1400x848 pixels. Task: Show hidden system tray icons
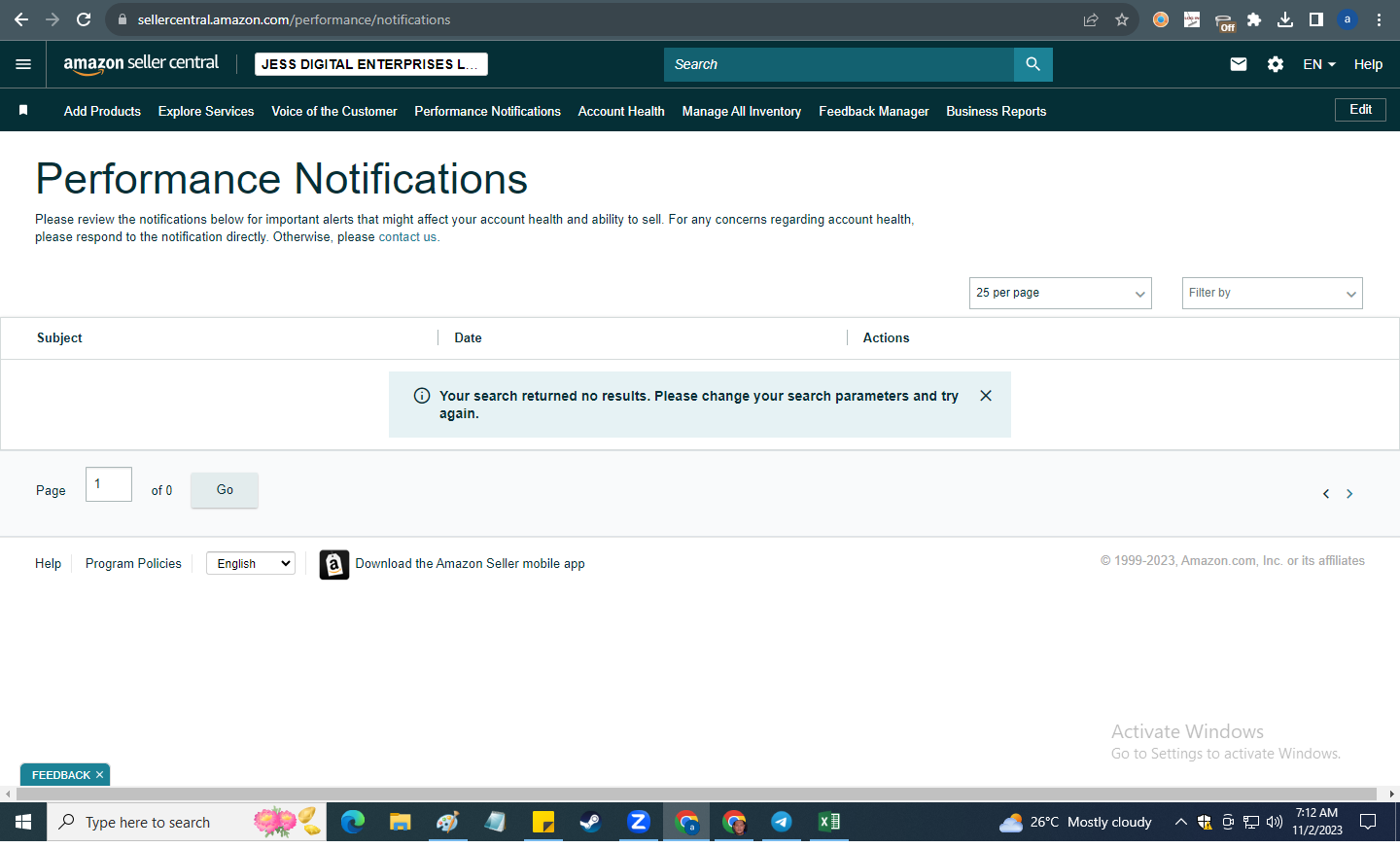click(x=1180, y=822)
